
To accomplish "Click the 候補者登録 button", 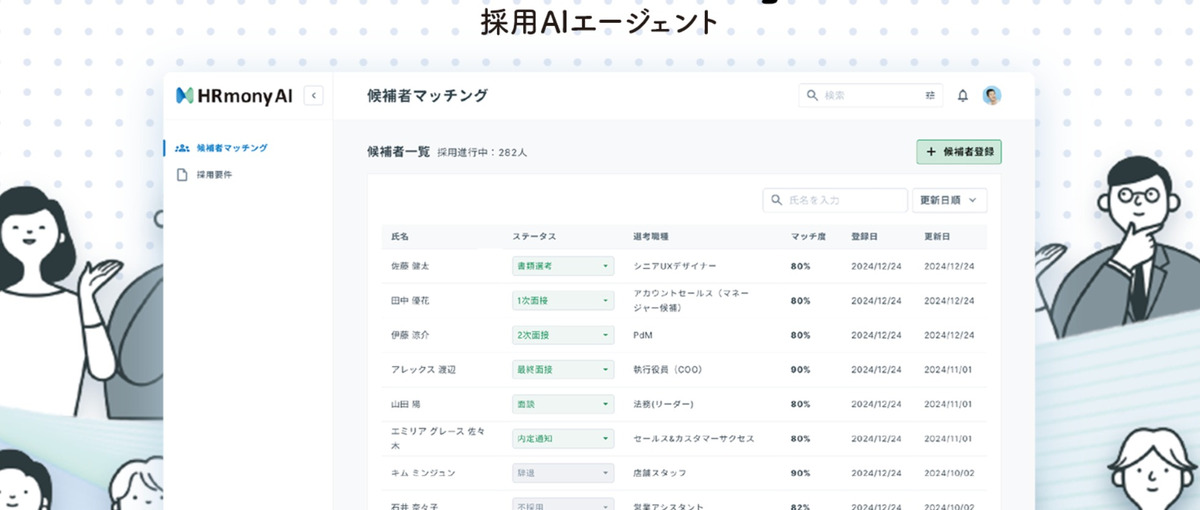I will pyautogui.click(x=959, y=152).
